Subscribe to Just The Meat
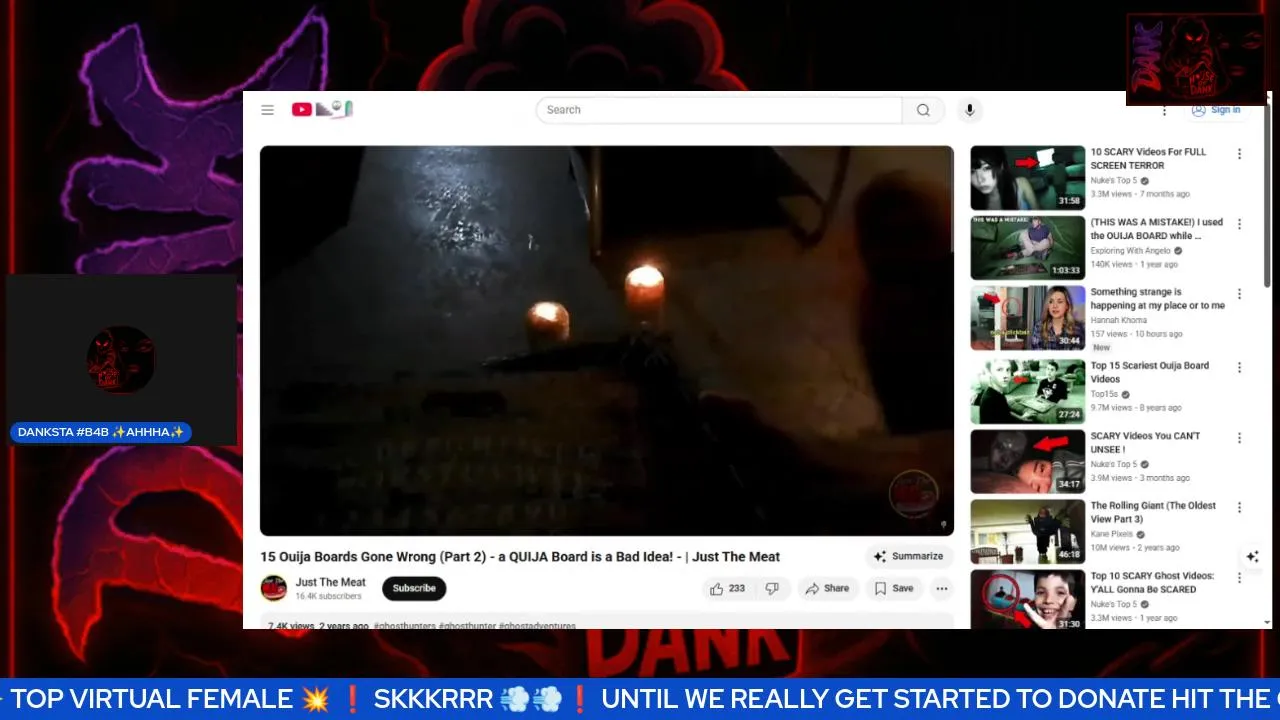This screenshot has height=720, width=1280. coord(414,588)
